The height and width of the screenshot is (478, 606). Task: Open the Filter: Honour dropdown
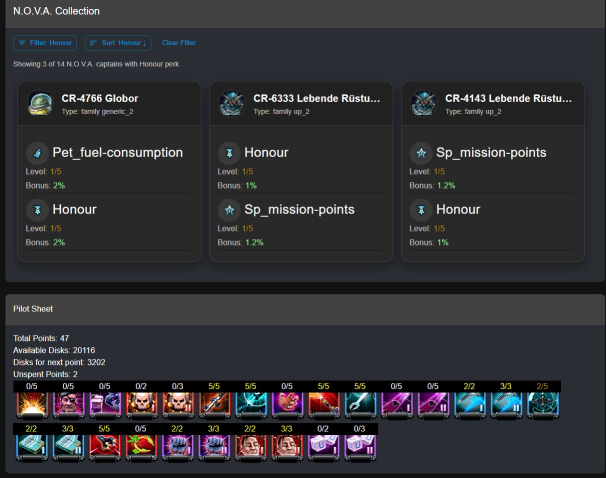click(x=45, y=43)
